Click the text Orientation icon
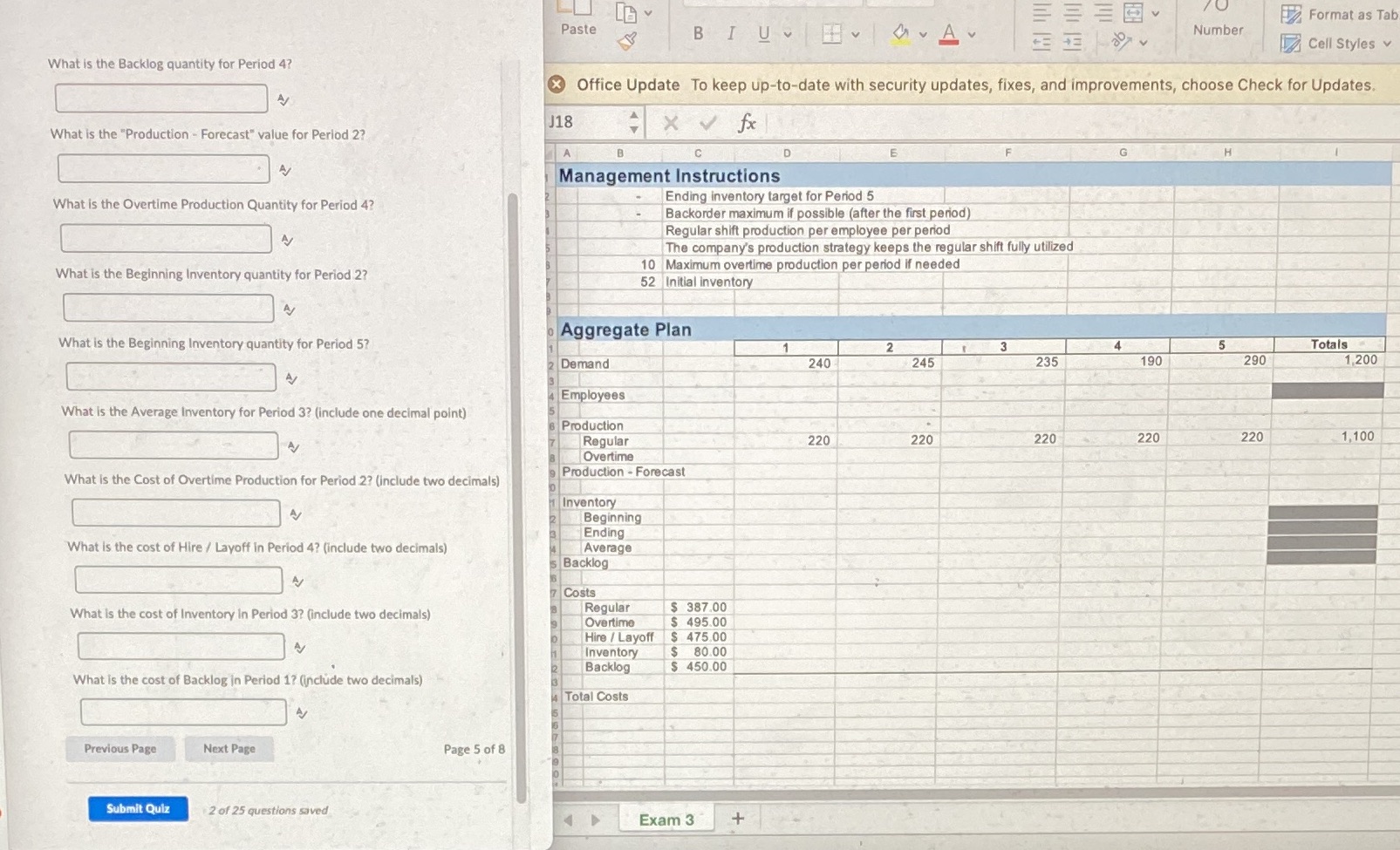 [1123, 41]
